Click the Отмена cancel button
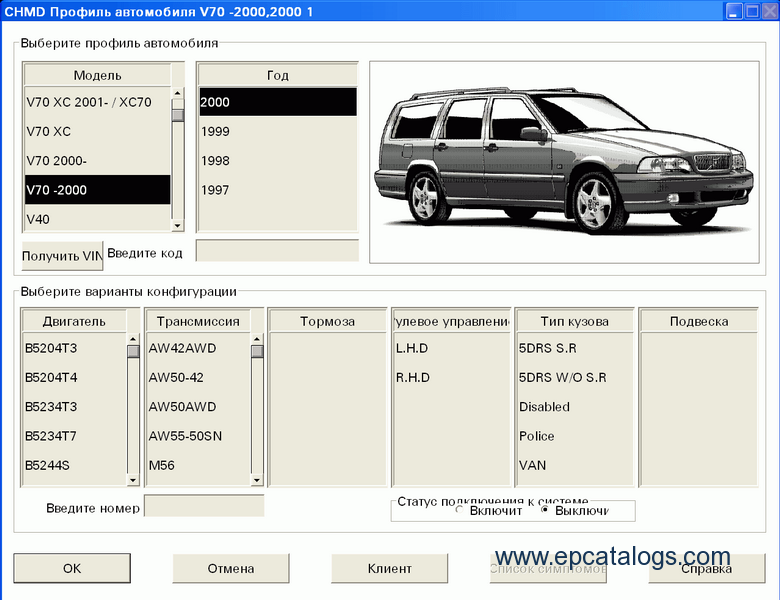 point(231,568)
